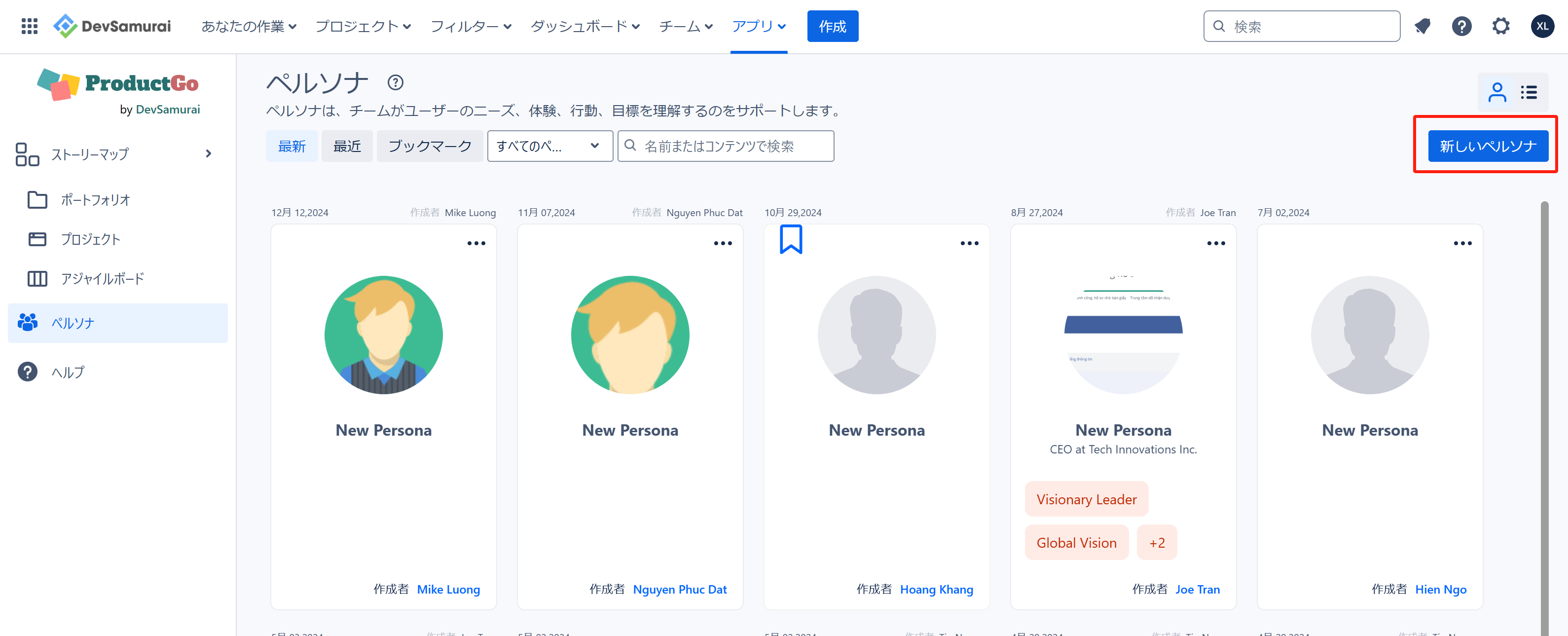
Task: Open the すべてのペ... dropdown
Action: coord(549,146)
